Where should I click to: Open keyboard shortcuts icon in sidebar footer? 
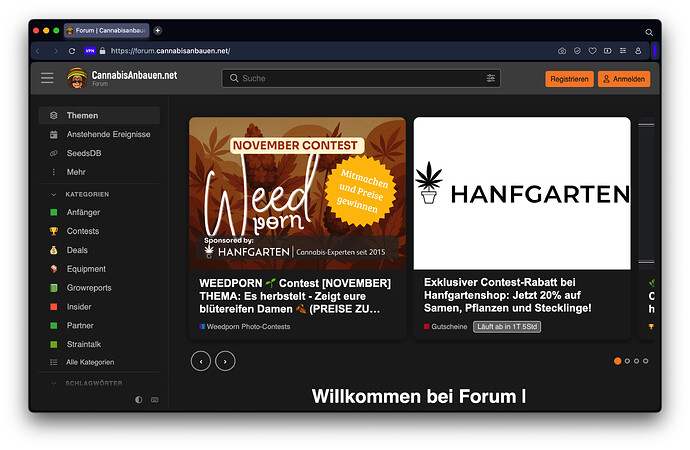154,399
